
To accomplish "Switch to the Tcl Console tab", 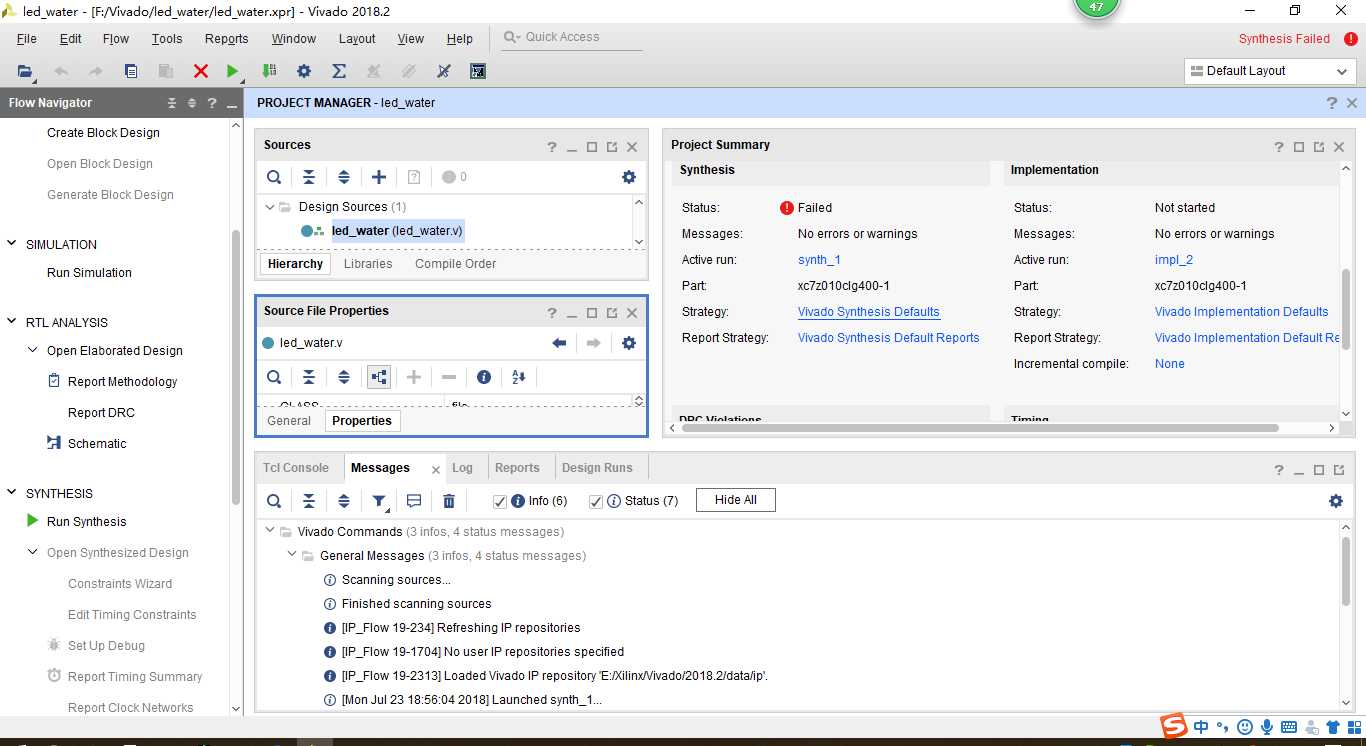I will [296, 468].
